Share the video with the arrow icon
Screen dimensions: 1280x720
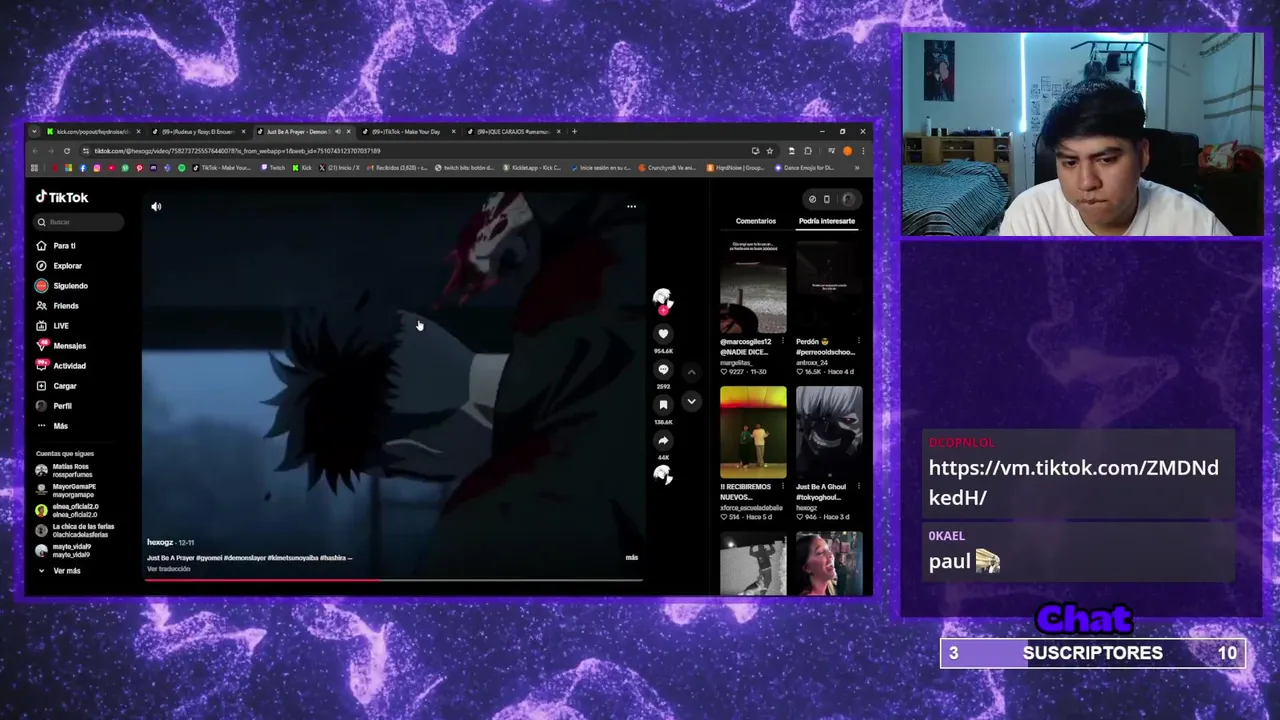point(663,440)
